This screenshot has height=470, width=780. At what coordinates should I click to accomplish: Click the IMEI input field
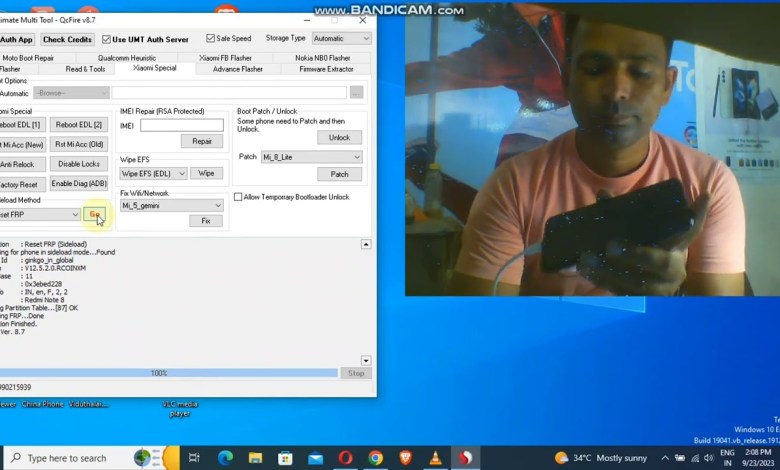[x=182, y=125]
